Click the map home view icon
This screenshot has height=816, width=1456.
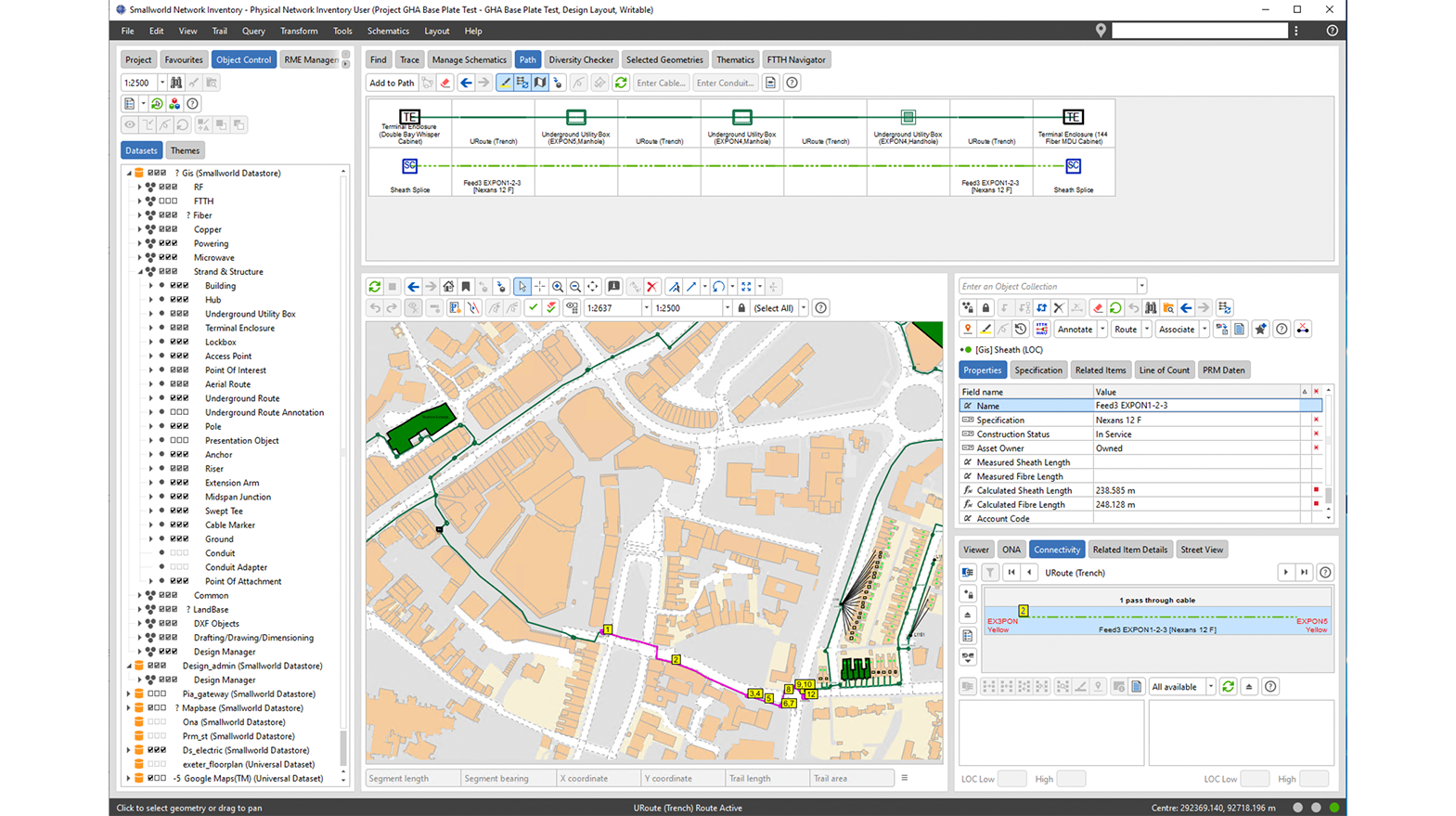click(x=448, y=287)
